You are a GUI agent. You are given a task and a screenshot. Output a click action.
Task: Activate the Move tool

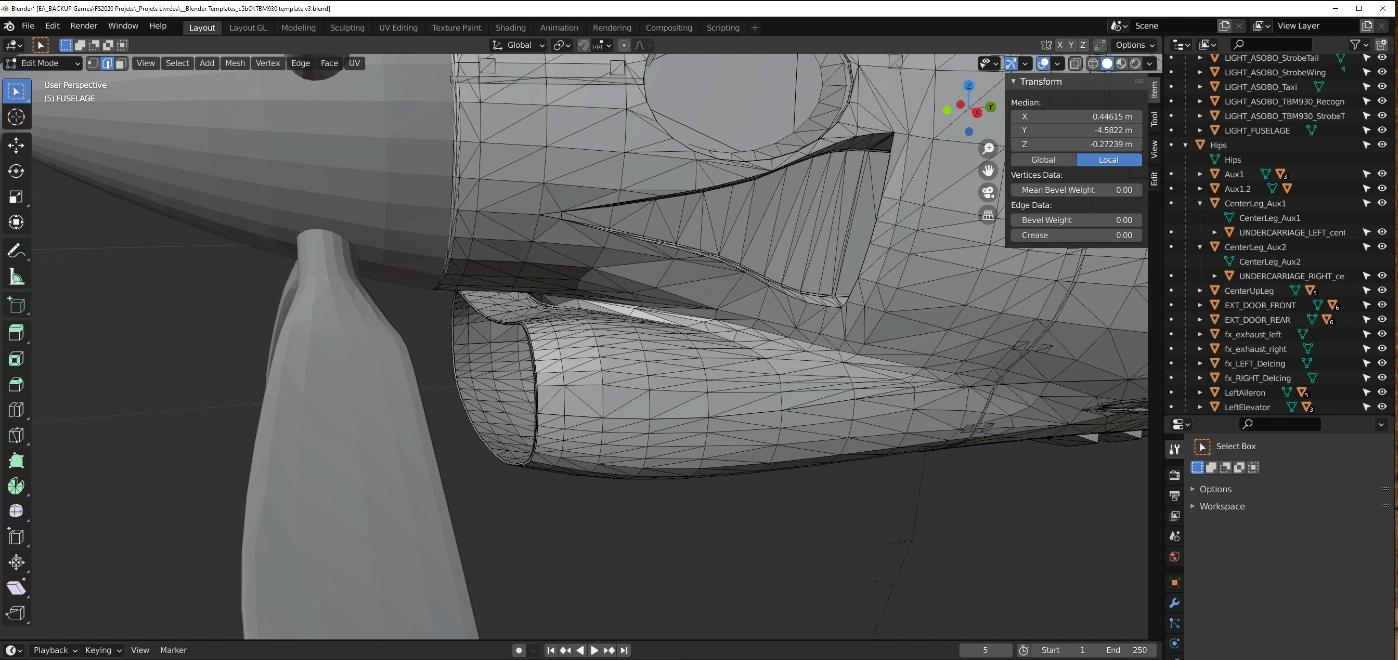click(x=16, y=146)
